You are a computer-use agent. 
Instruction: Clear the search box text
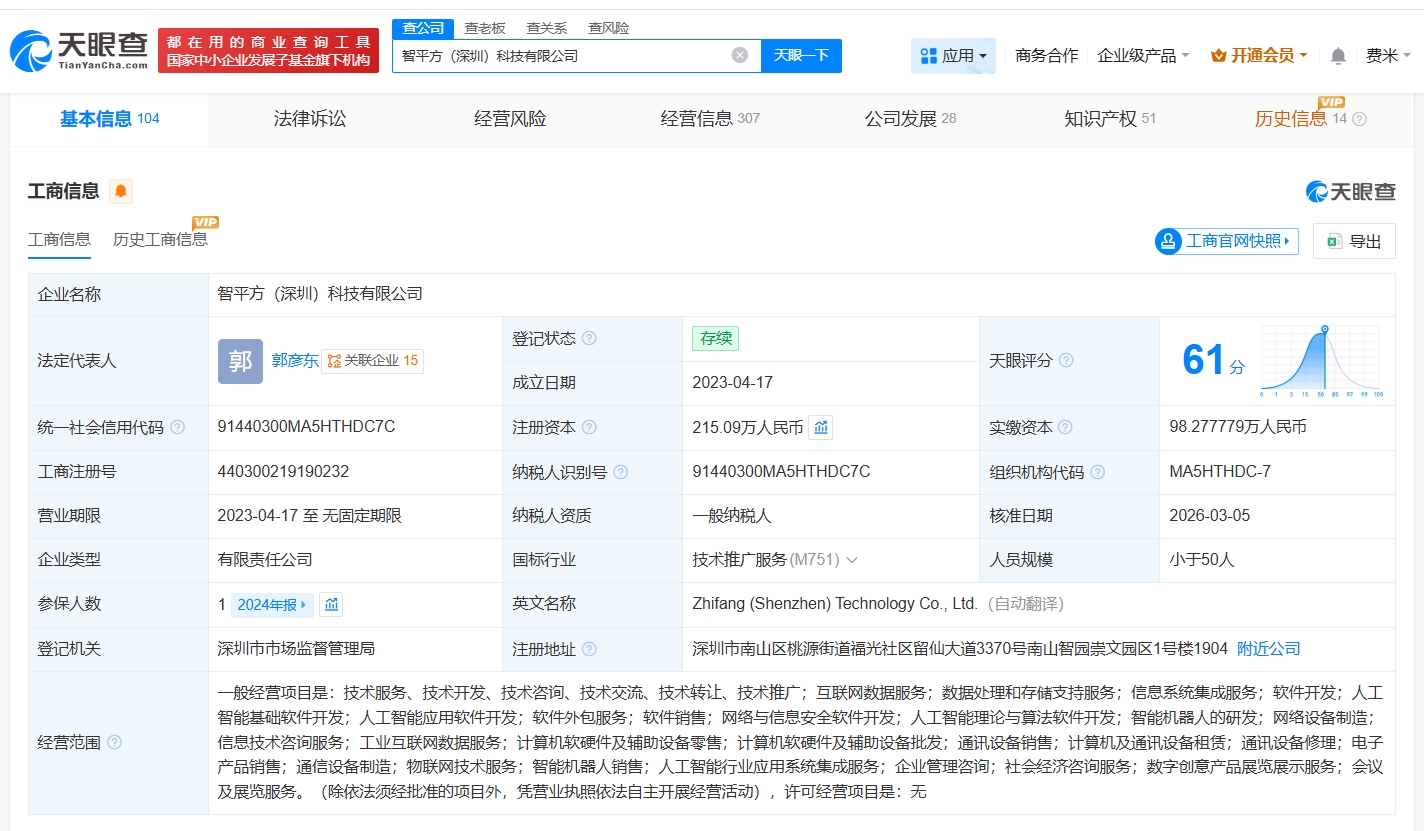coord(739,56)
